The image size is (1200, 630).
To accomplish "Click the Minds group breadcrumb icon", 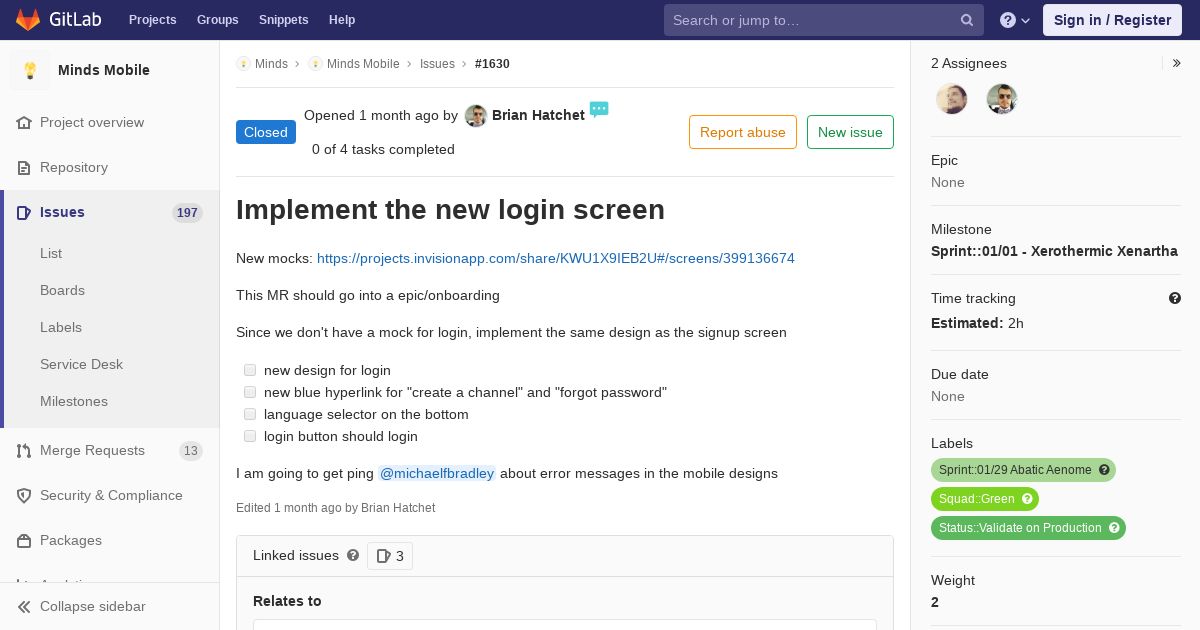I will tap(243, 64).
